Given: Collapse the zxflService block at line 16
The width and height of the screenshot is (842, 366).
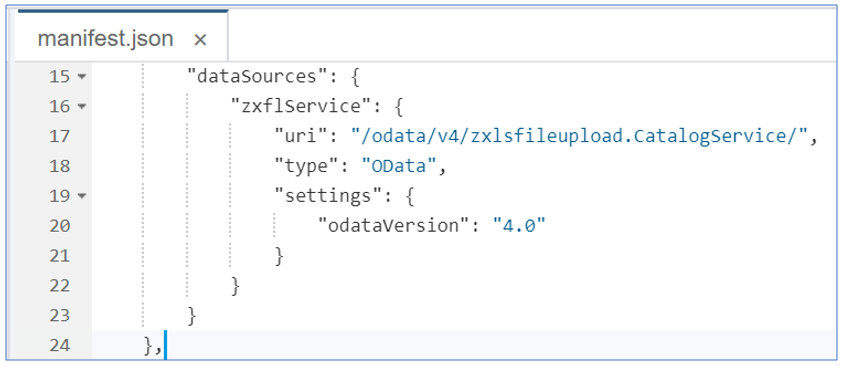Looking at the screenshot, I should point(82,107).
